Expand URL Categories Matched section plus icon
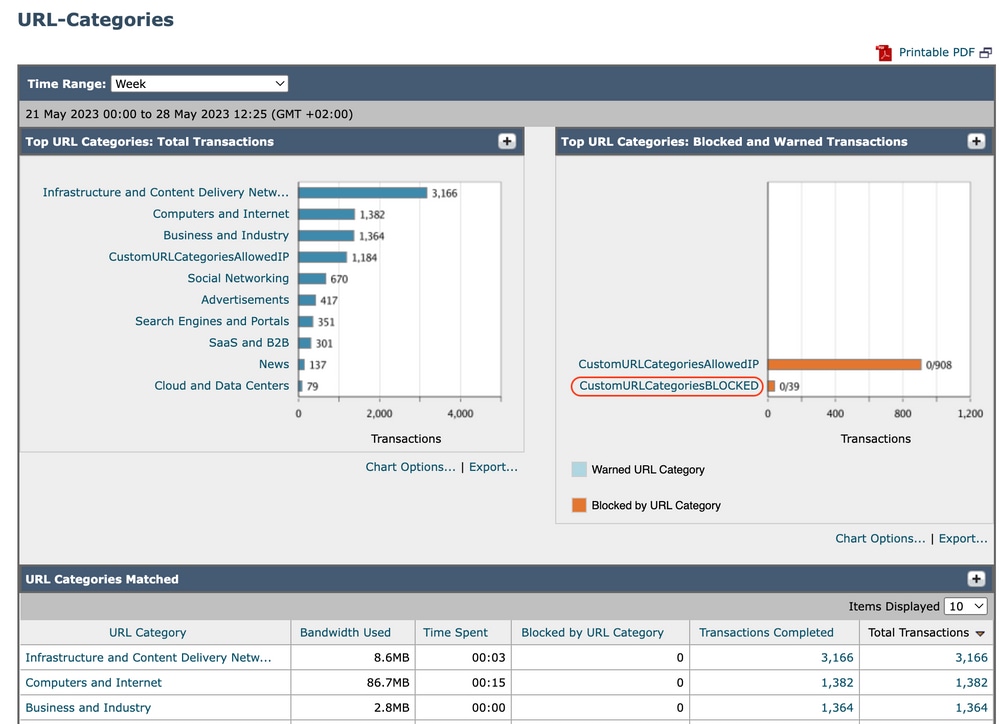Viewport: 999px width, 724px height. [976, 579]
